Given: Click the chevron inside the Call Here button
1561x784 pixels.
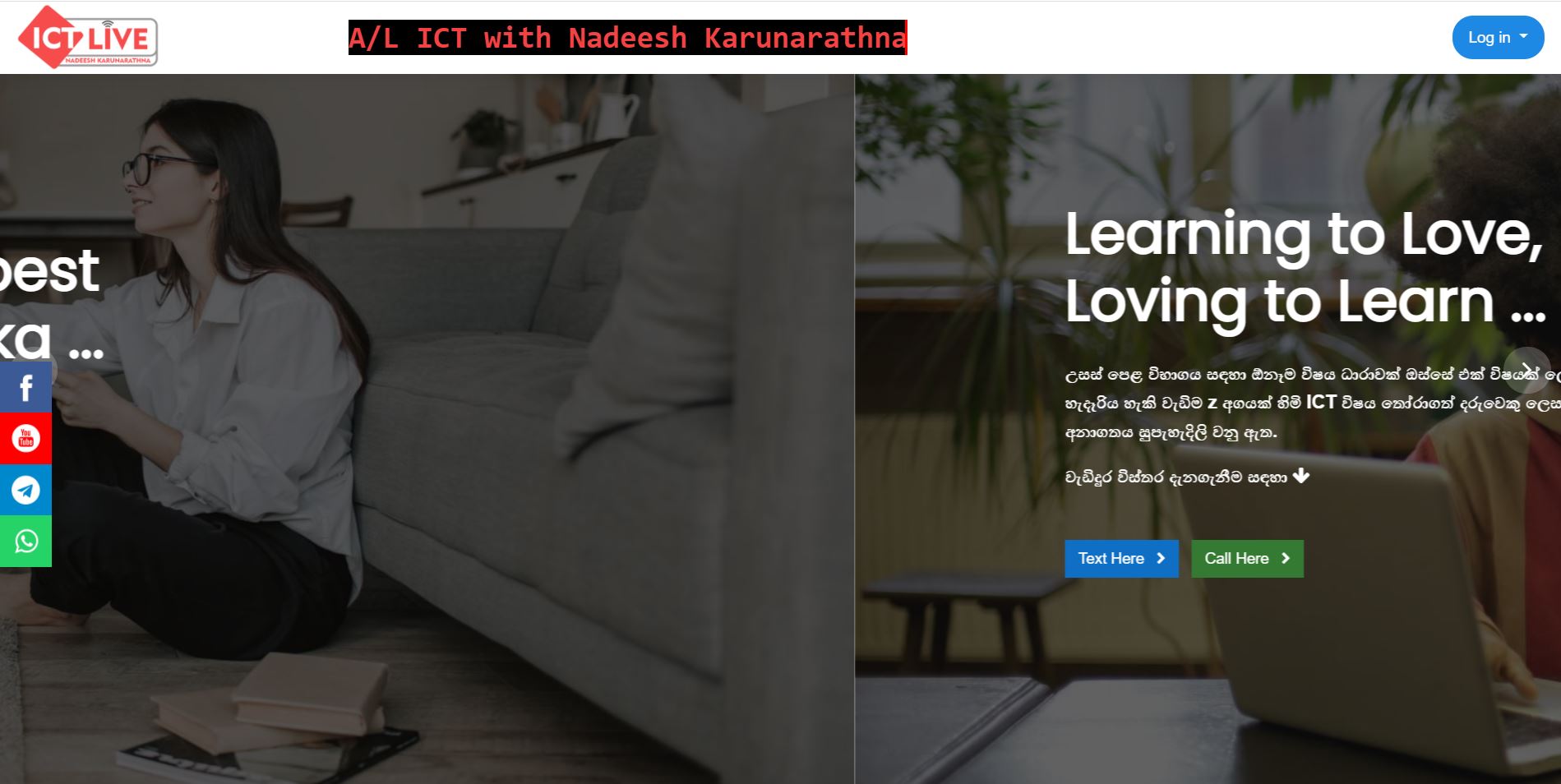Looking at the screenshot, I should (x=1286, y=558).
